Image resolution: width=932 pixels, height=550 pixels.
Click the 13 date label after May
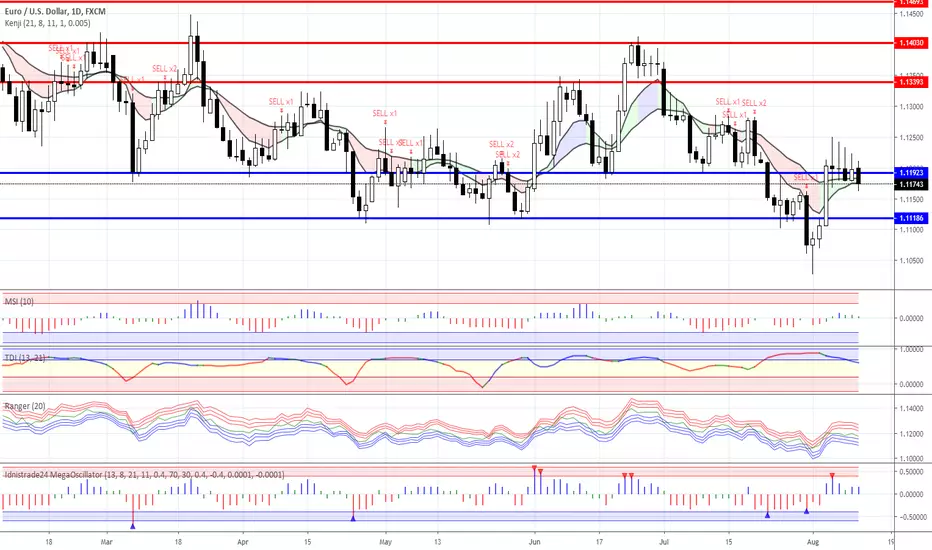pos(437,542)
